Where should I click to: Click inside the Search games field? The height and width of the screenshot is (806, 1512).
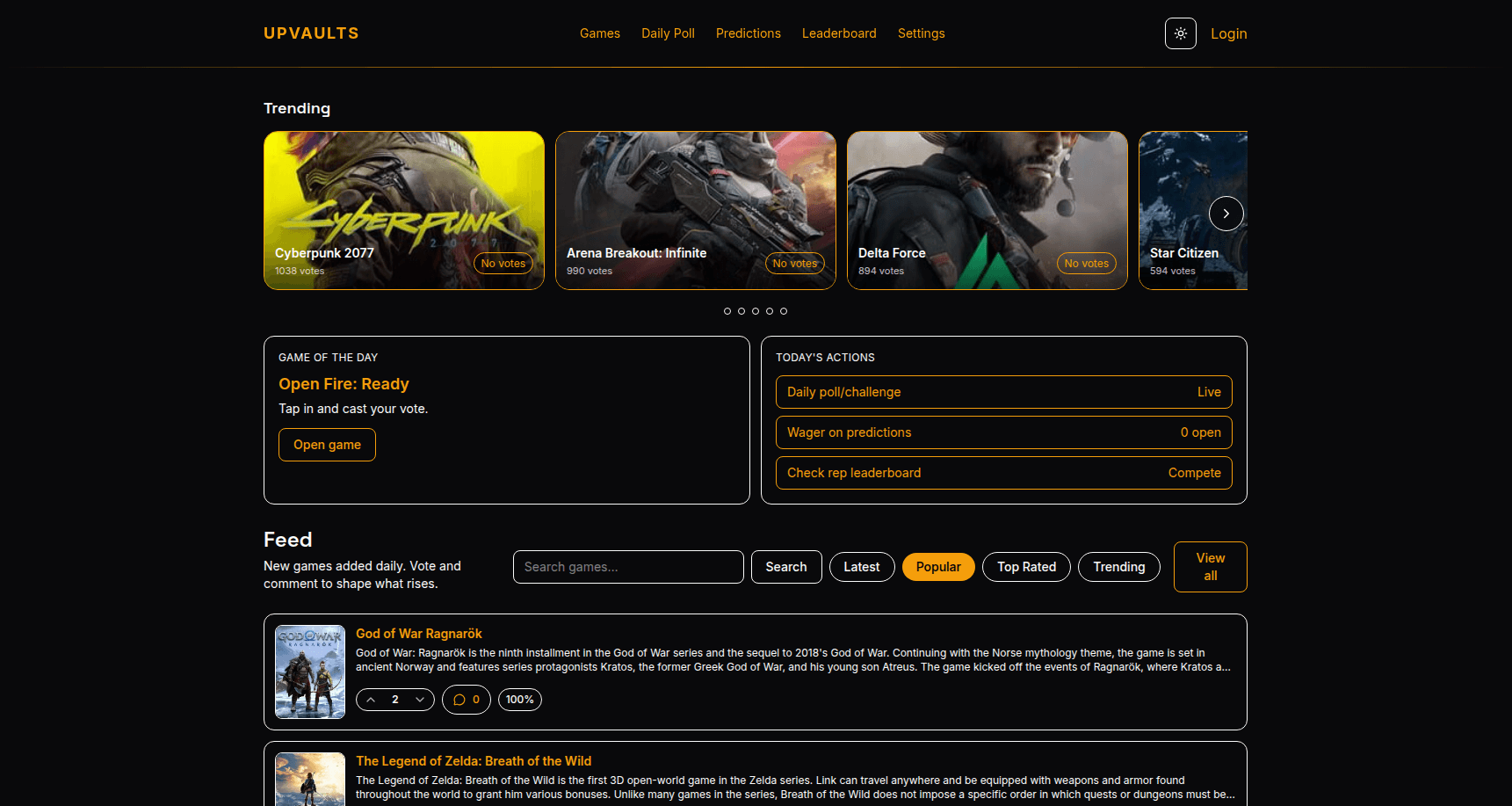pyautogui.click(x=627, y=567)
